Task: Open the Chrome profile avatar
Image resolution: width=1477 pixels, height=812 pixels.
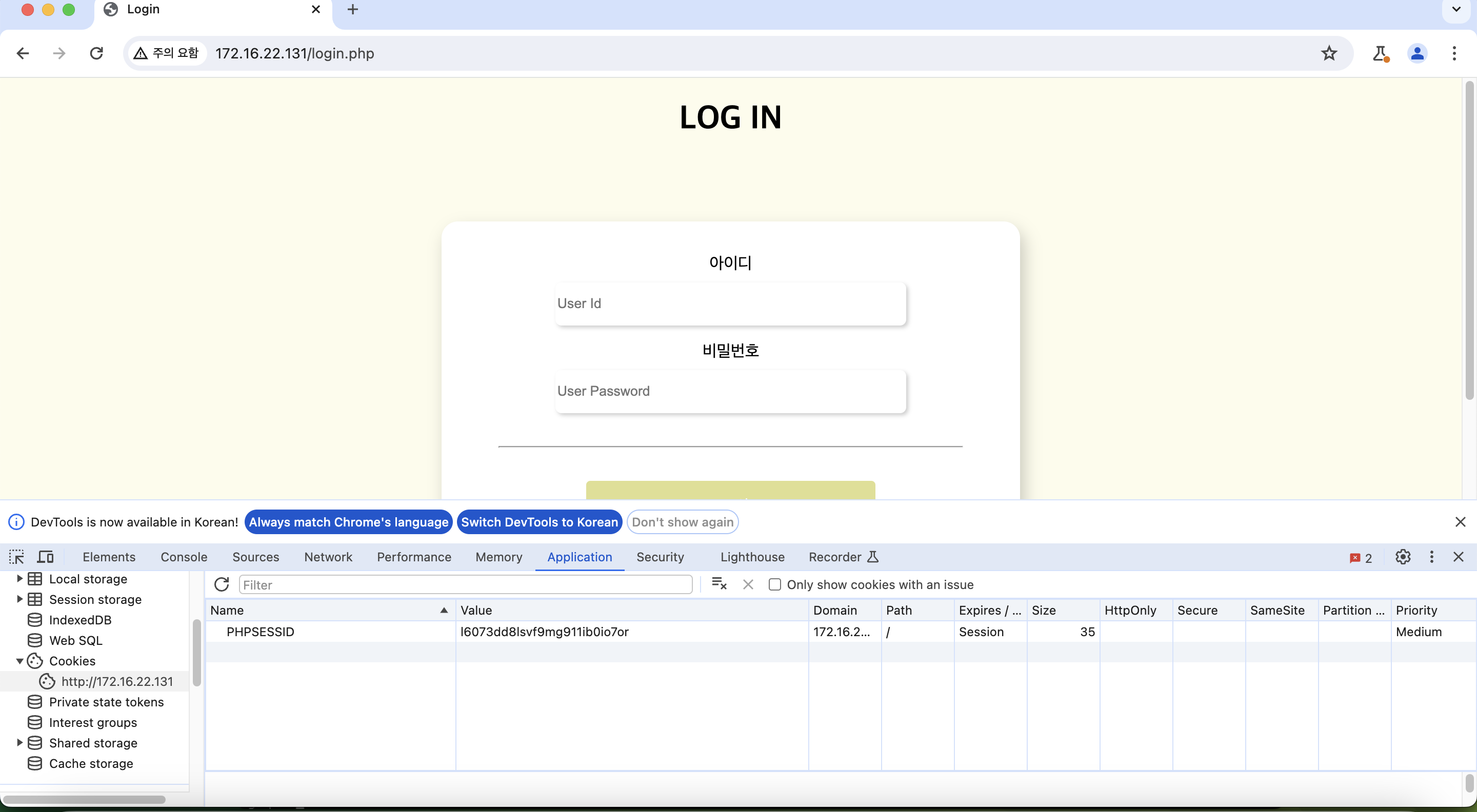Action: [x=1417, y=53]
